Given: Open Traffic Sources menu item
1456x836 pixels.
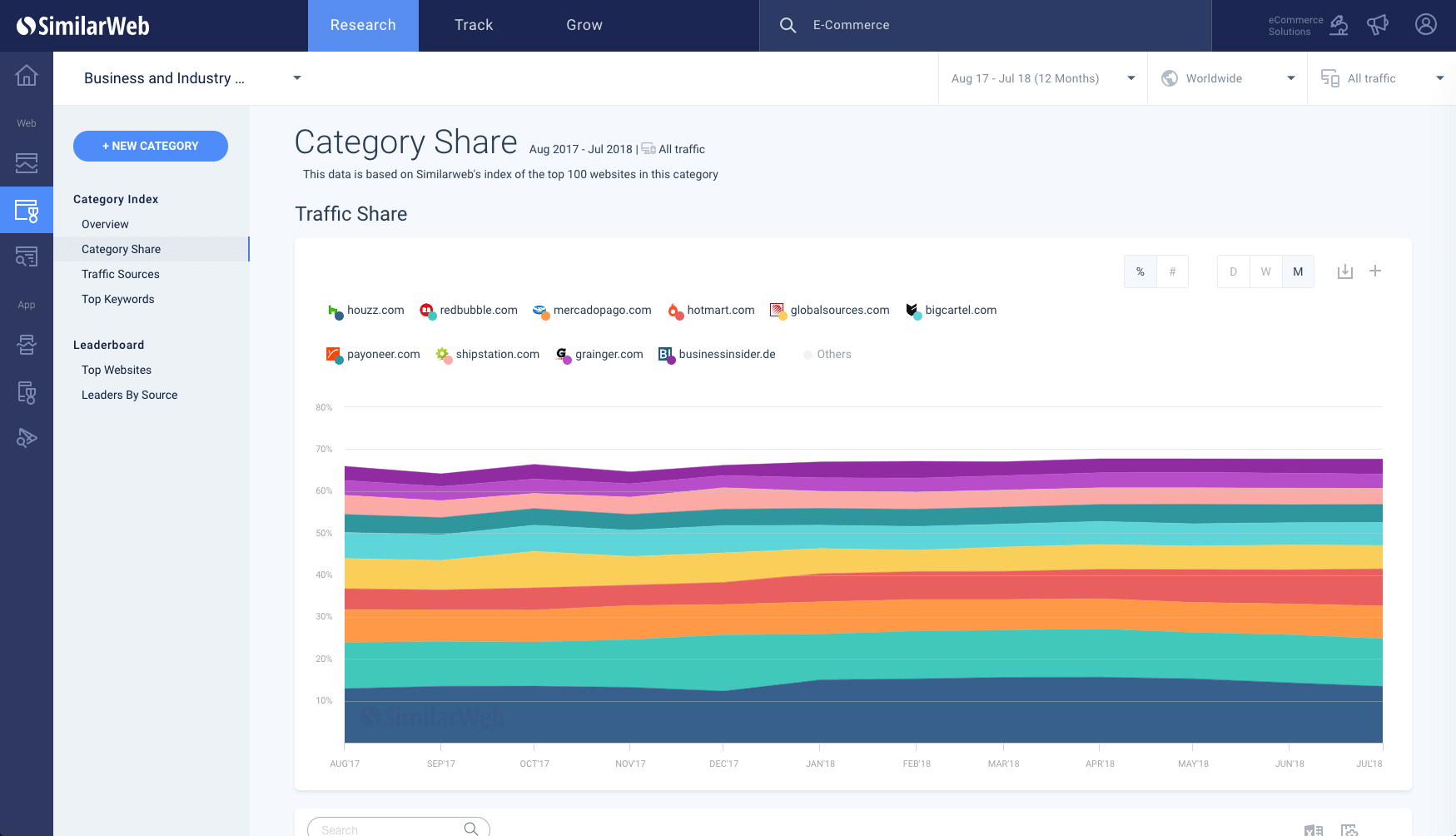Looking at the screenshot, I should (121, 275).
